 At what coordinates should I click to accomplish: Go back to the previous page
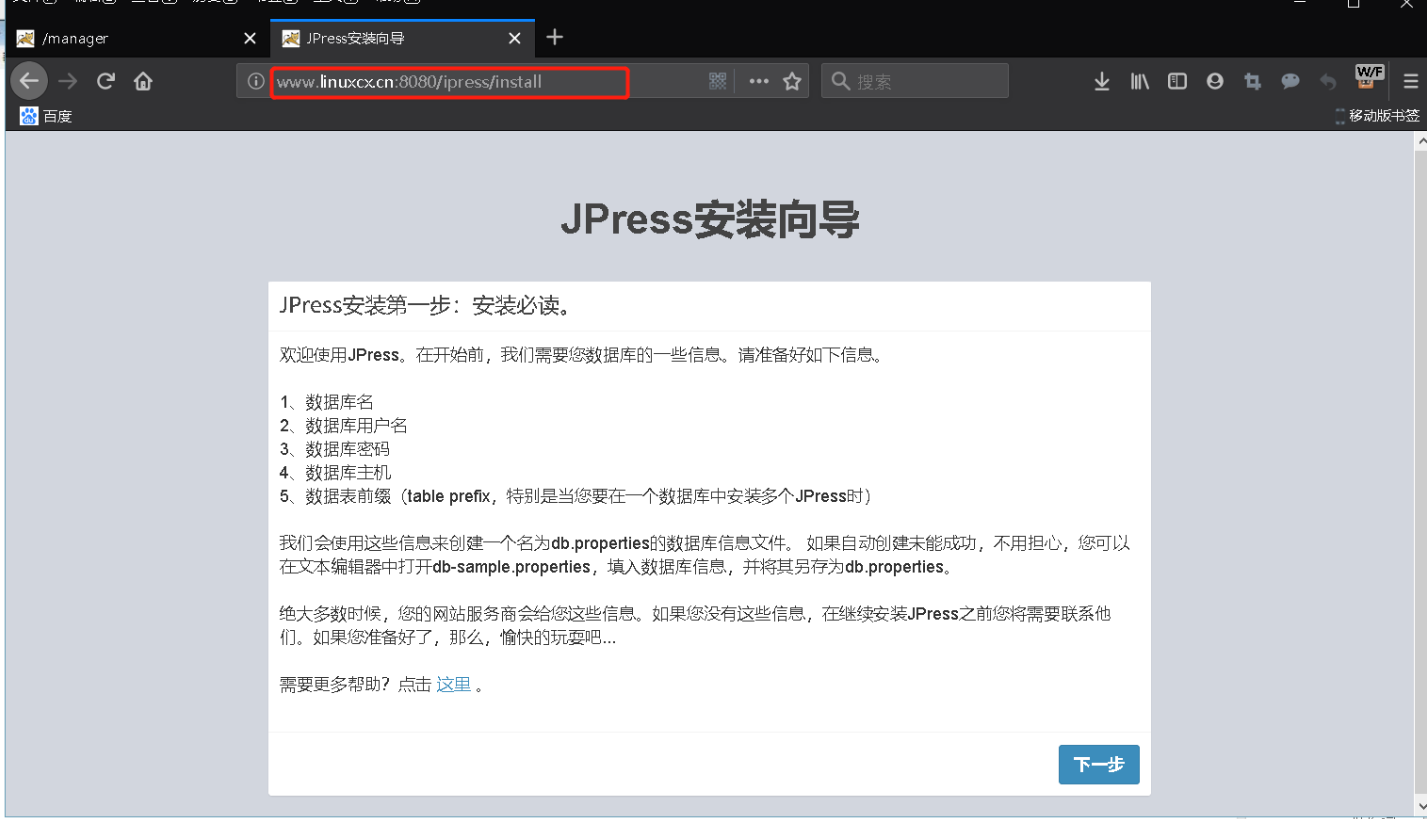pos(29,81)
